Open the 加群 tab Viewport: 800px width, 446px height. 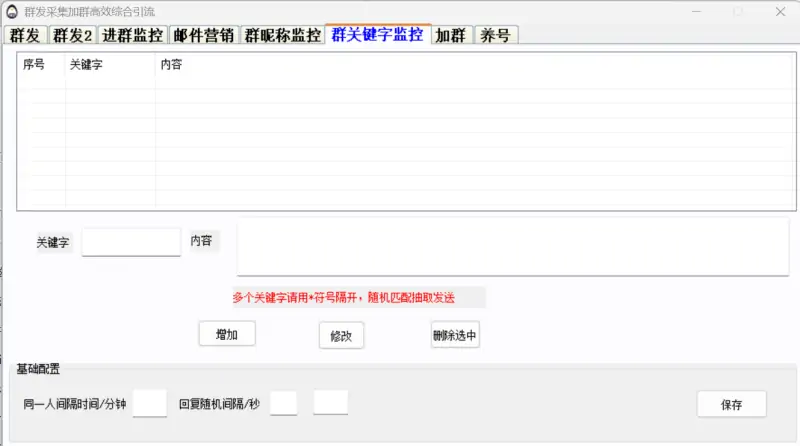[450, 35]
